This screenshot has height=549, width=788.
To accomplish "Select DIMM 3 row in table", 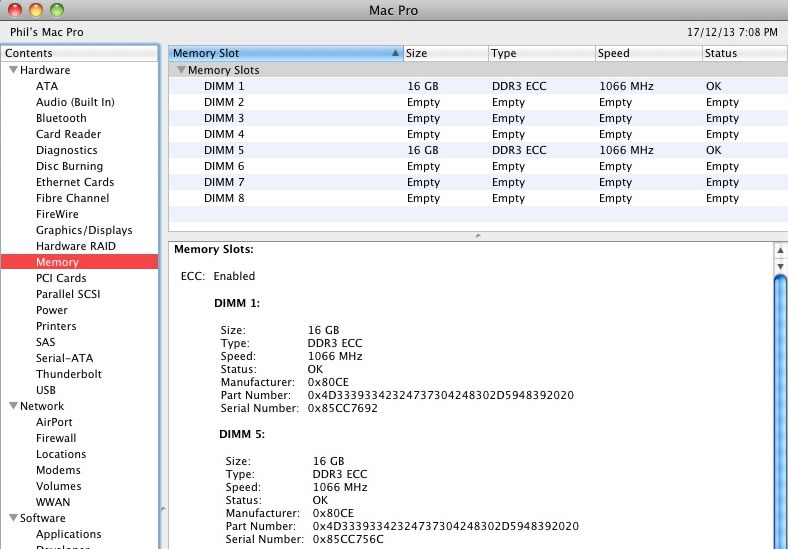I will coord(478,118).
